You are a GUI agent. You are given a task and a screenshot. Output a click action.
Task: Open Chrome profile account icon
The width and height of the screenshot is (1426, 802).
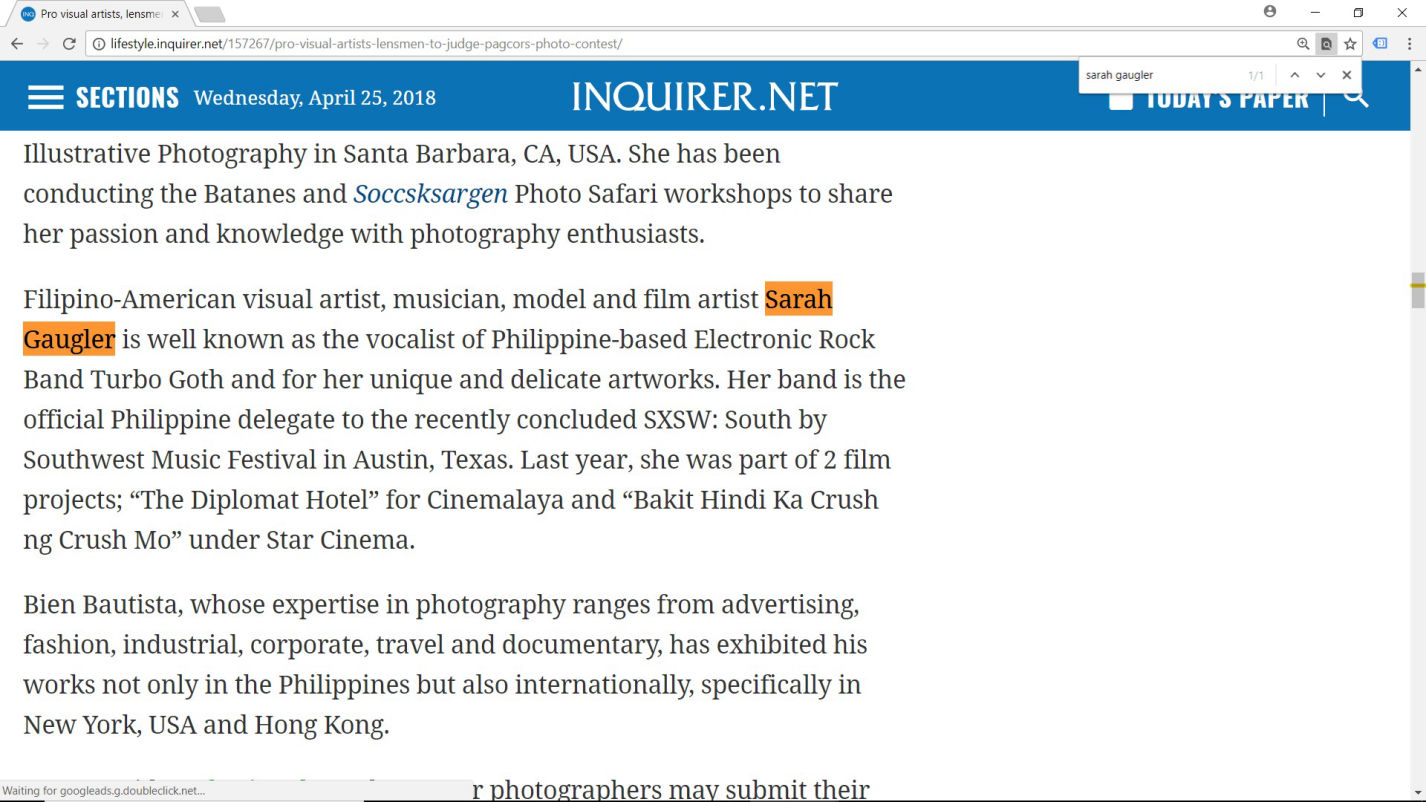[1270, 12]
